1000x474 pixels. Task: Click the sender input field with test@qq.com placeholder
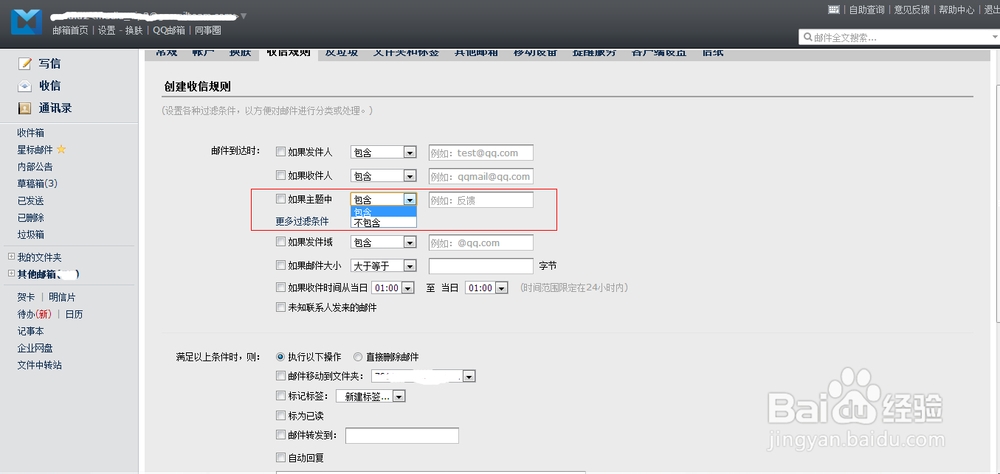(x=481, y=153)
